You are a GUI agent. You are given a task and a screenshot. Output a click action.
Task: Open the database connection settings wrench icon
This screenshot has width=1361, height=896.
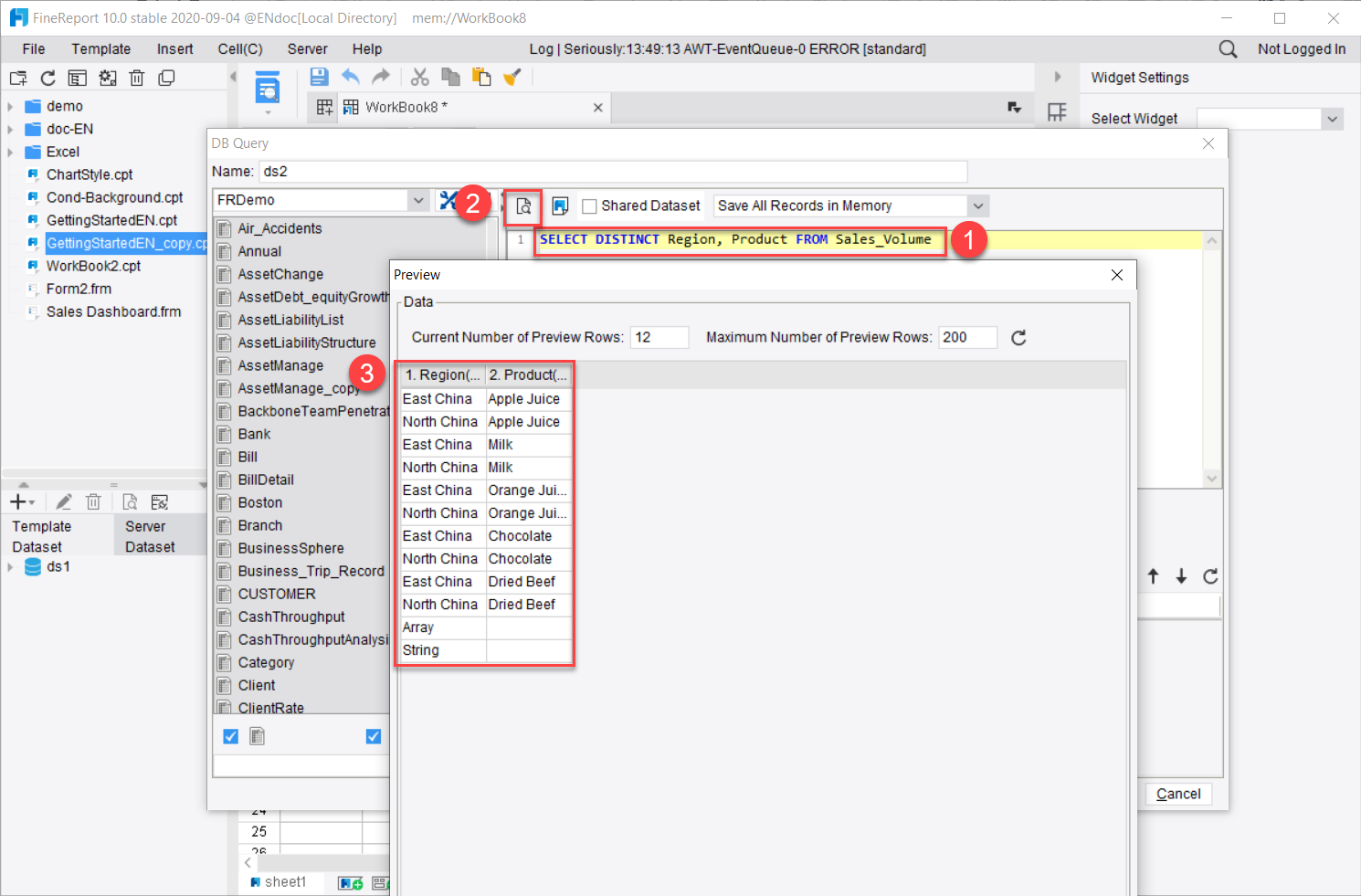(448, 199)
